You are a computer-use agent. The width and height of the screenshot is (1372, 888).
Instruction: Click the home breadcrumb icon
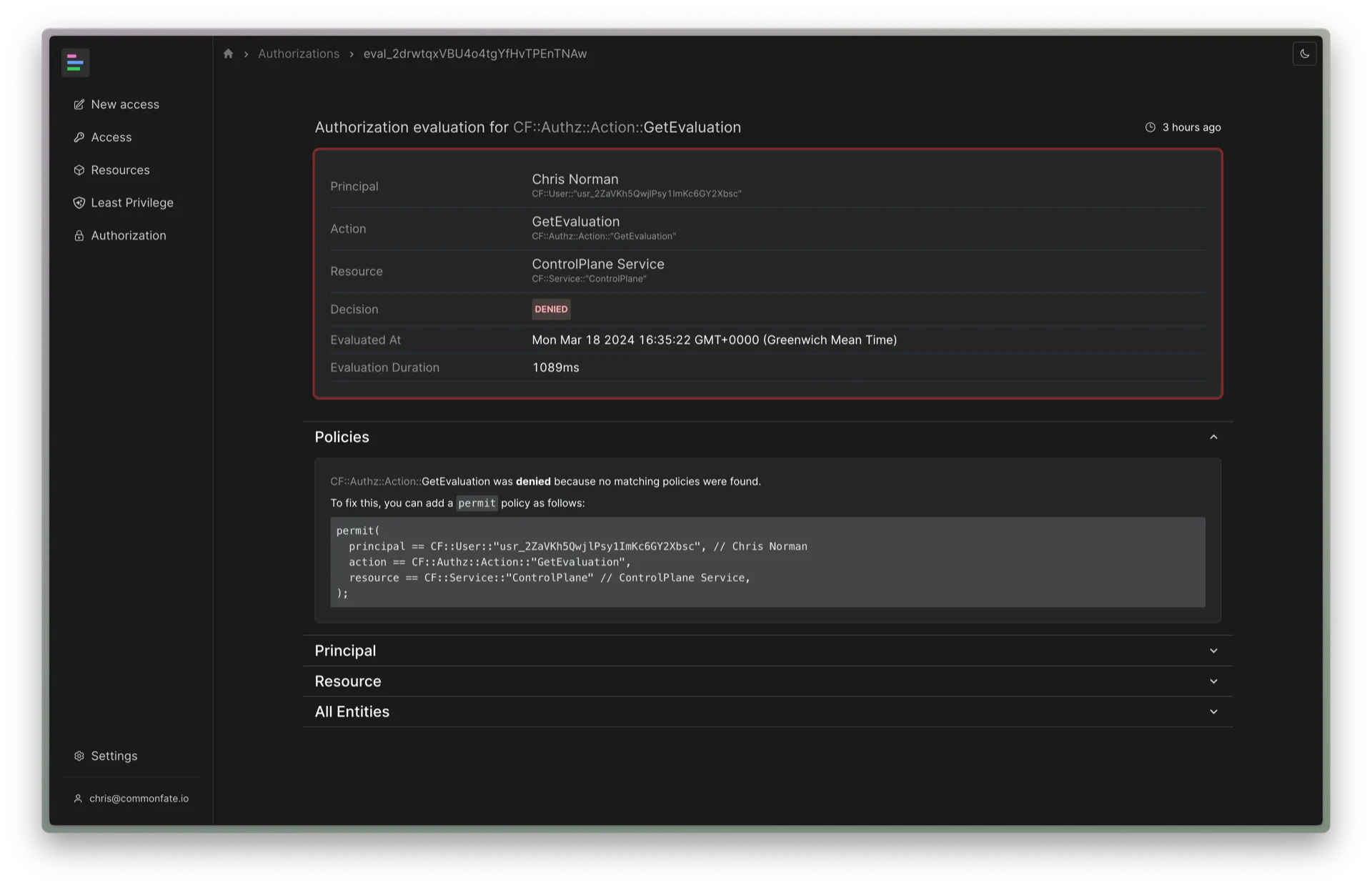[x=228, y=54]
